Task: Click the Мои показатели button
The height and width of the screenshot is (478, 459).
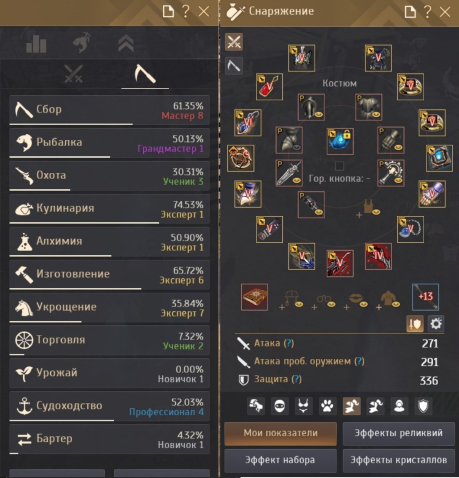Action: point(280,433)
